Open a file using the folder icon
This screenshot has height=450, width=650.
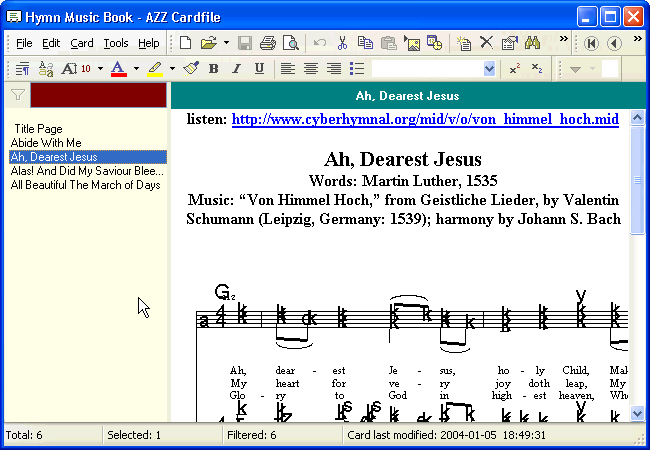(209, 43)
